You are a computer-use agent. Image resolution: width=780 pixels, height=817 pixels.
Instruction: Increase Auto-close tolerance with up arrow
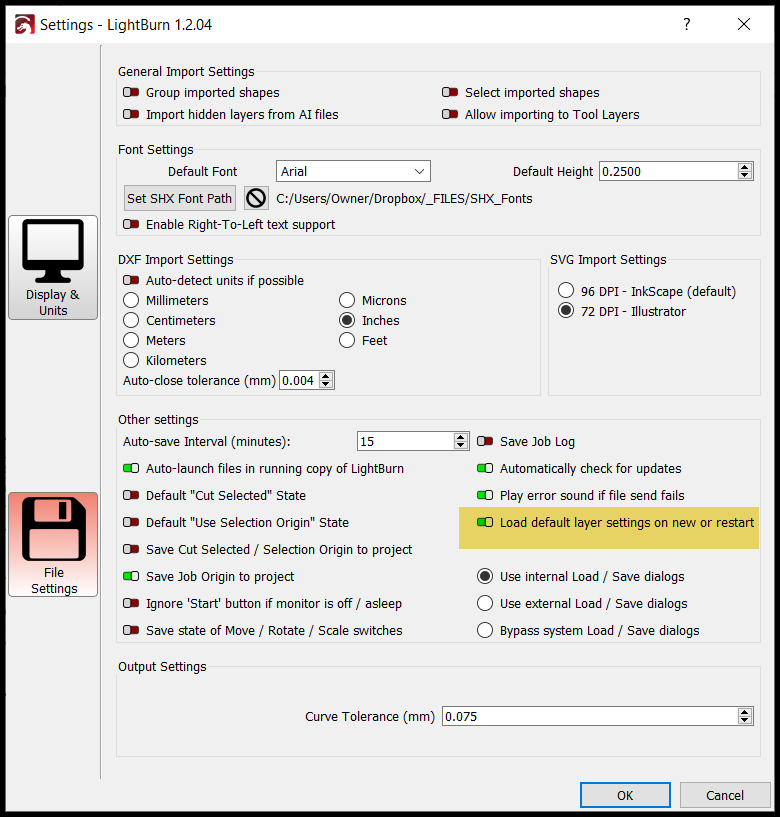coord(326,376)
